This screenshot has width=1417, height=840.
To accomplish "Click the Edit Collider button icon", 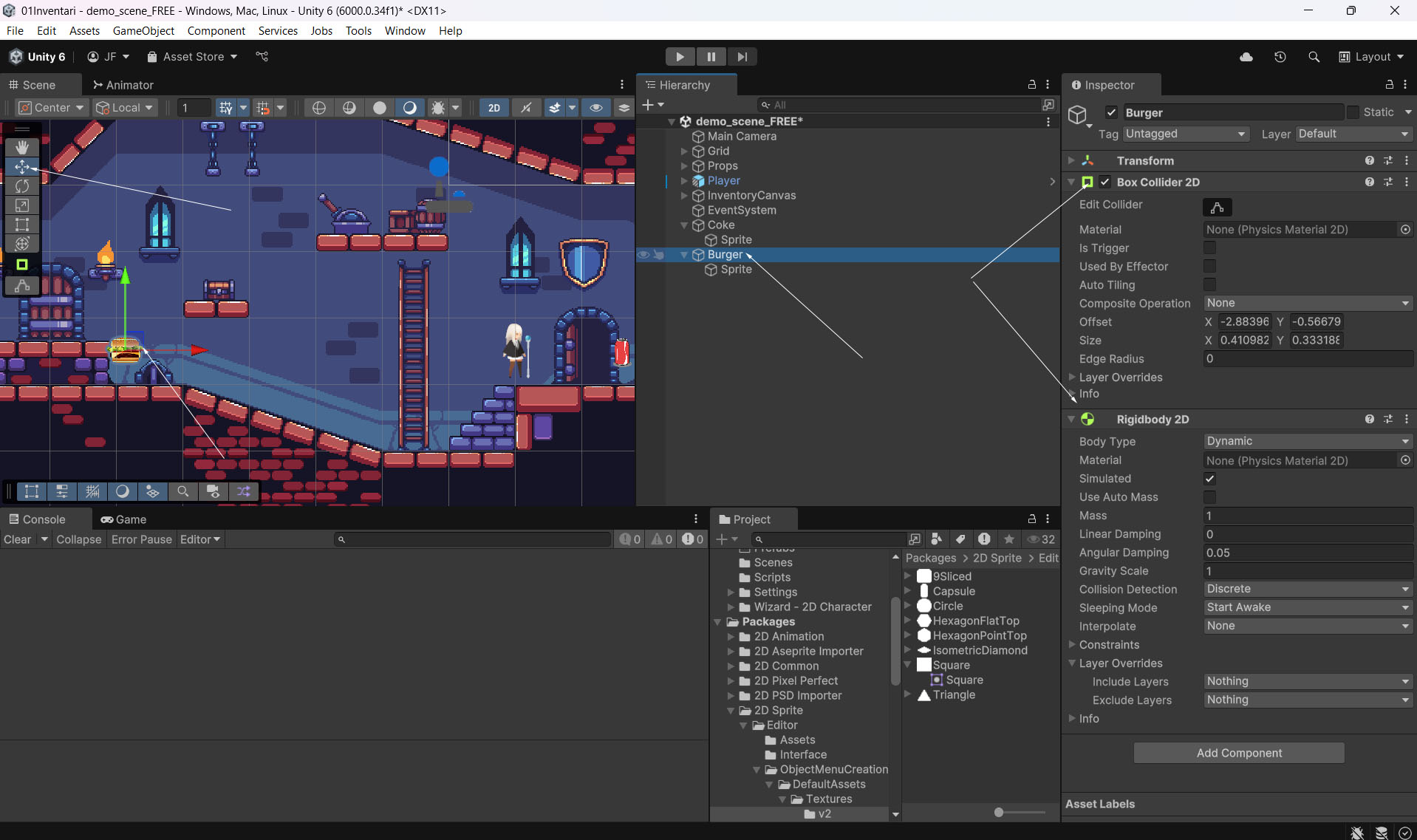I will click(1217, 208).
